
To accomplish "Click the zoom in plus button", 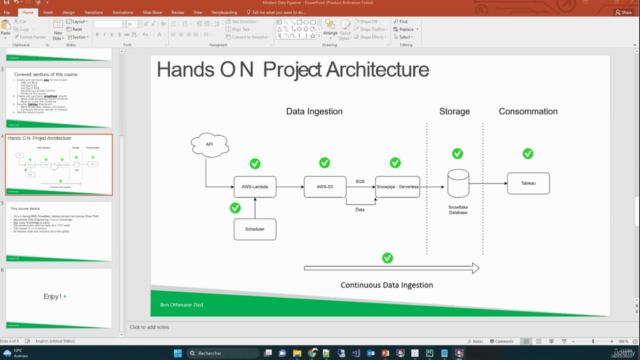I will [612, 341].
